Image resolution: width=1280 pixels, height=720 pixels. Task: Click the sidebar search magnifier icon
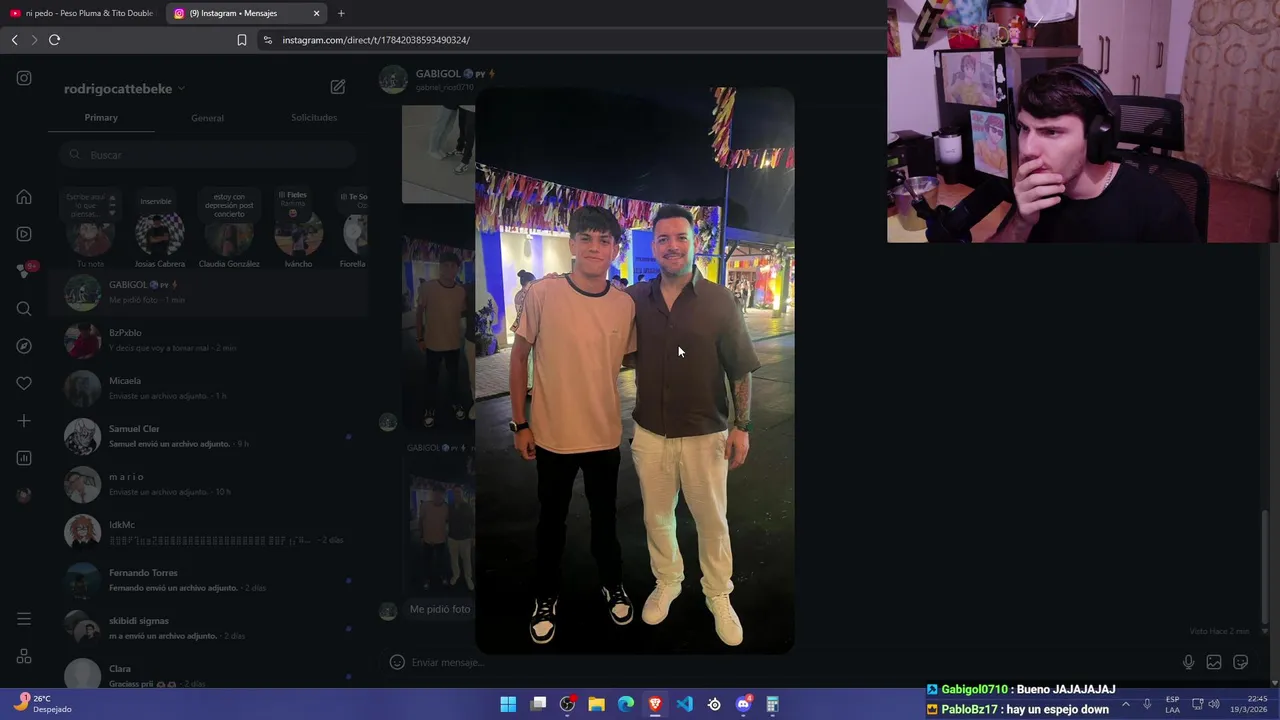click(24, 309)
